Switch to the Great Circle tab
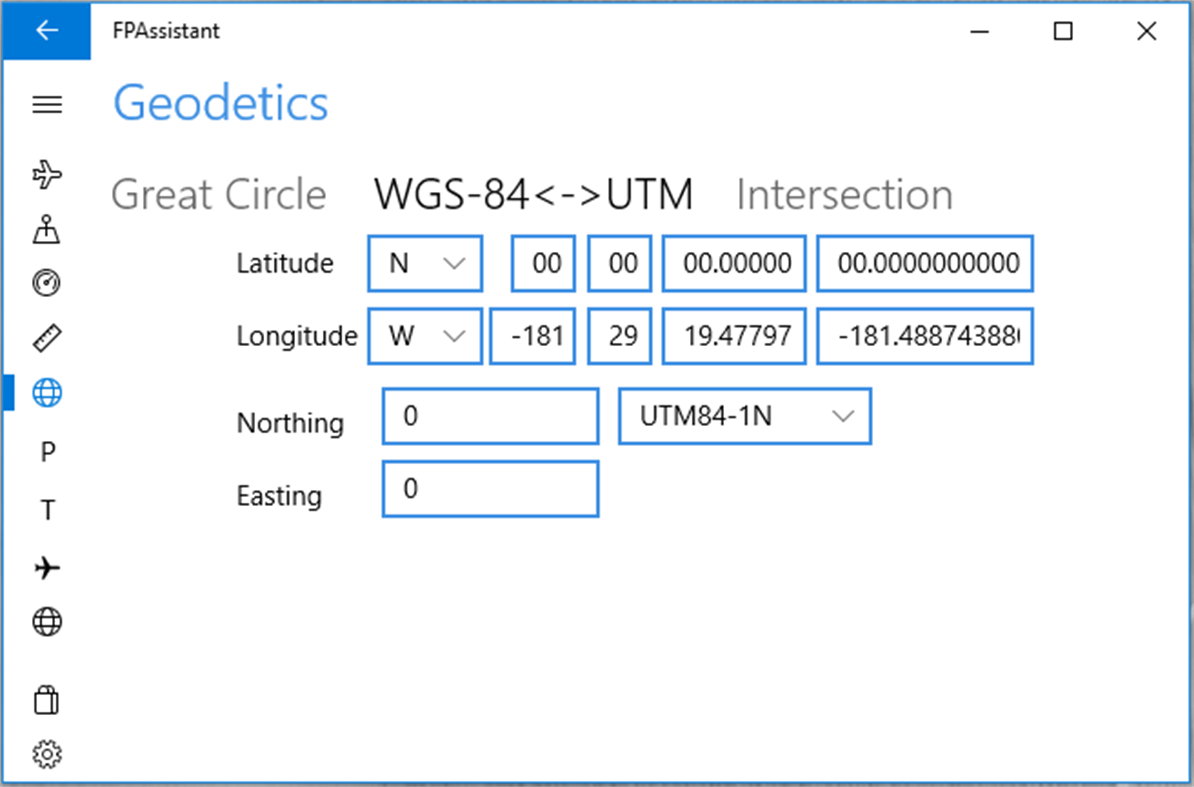1194x787 pixels. (219, 194)
